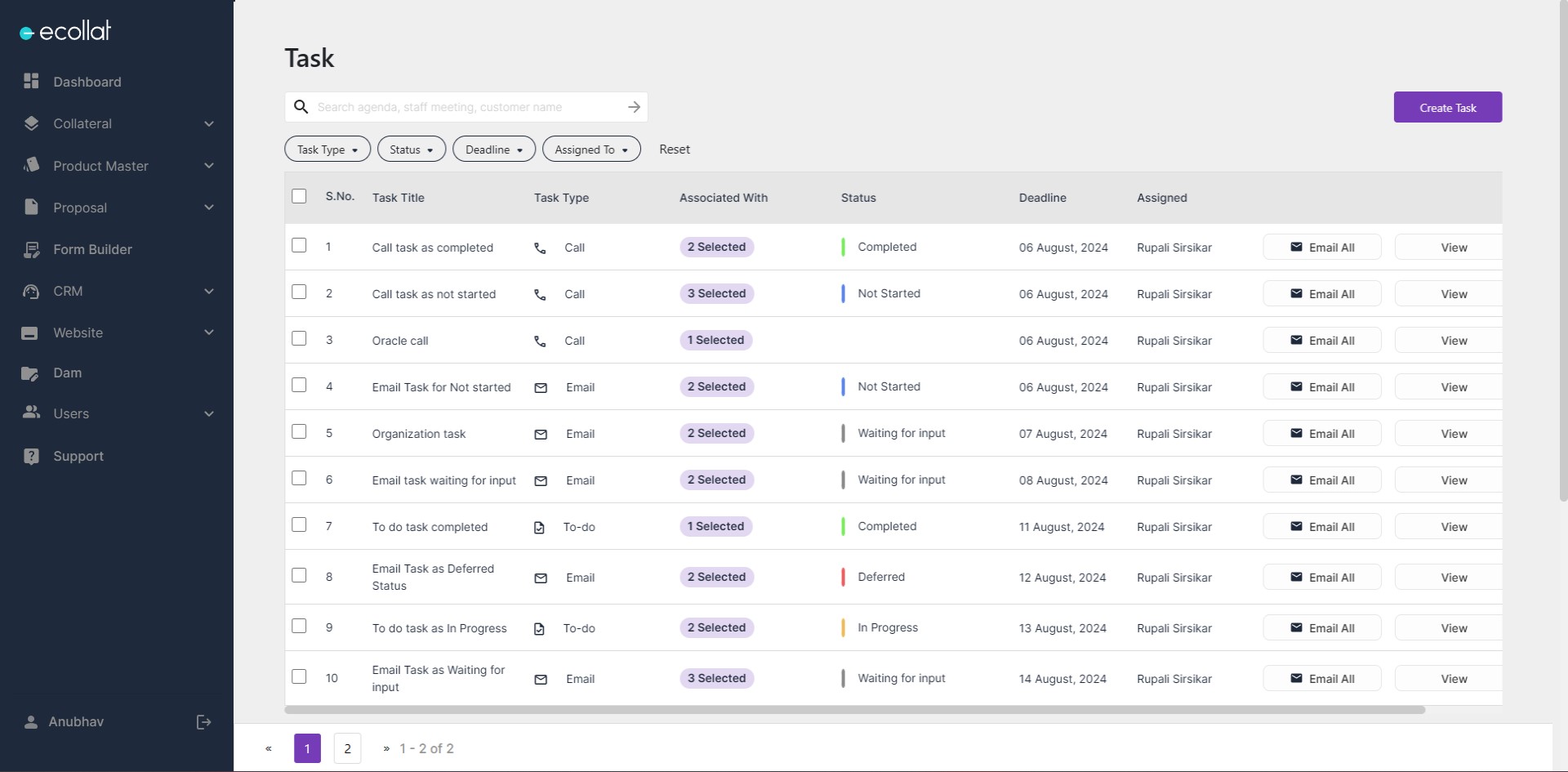Image resolution: width=1568 pixels, height=772 pixels.
Task: Open the Task Type filter dropdown
Action: click(x=327, y=149)
